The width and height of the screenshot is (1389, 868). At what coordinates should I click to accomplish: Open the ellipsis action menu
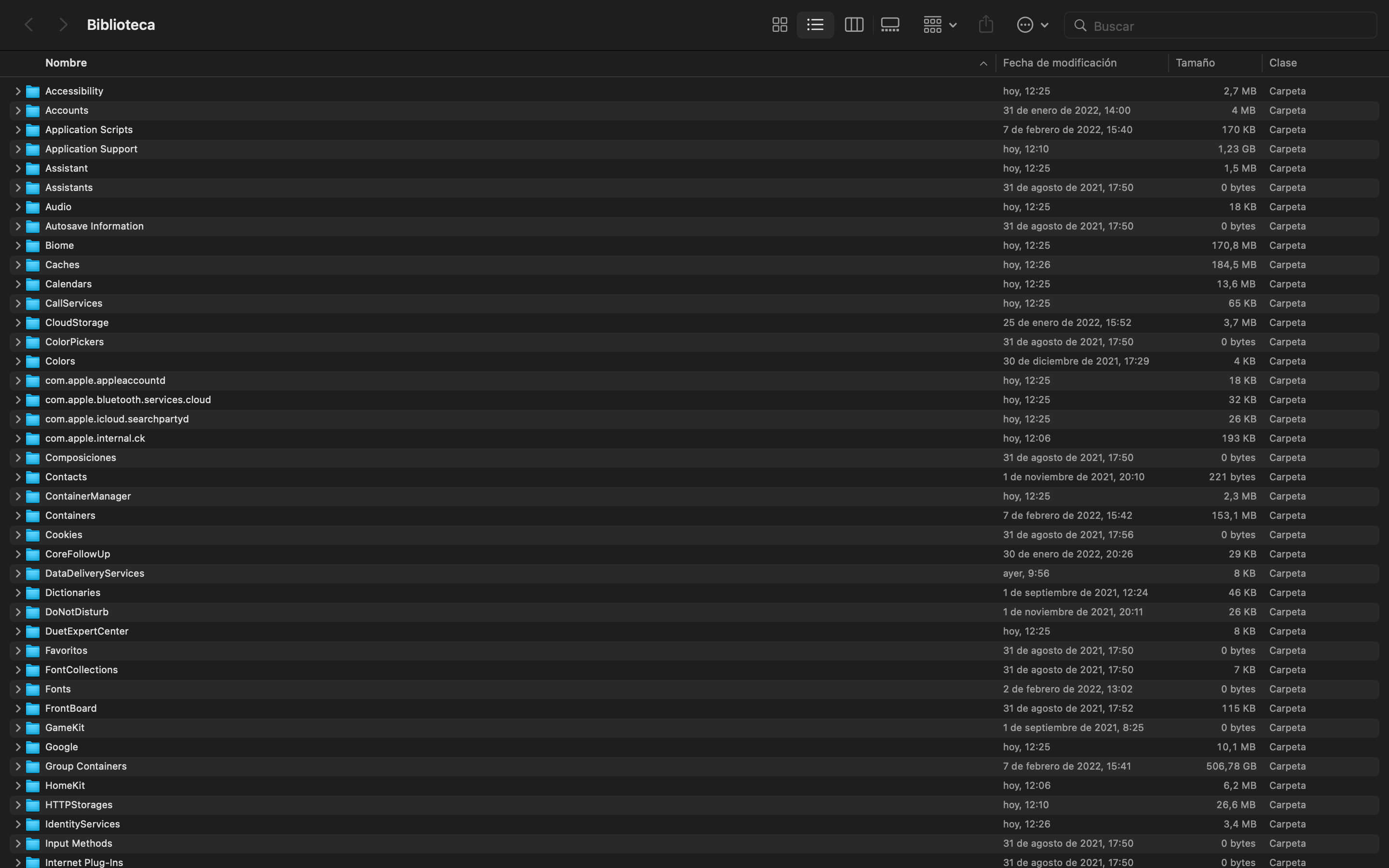tap(1032, 25)
